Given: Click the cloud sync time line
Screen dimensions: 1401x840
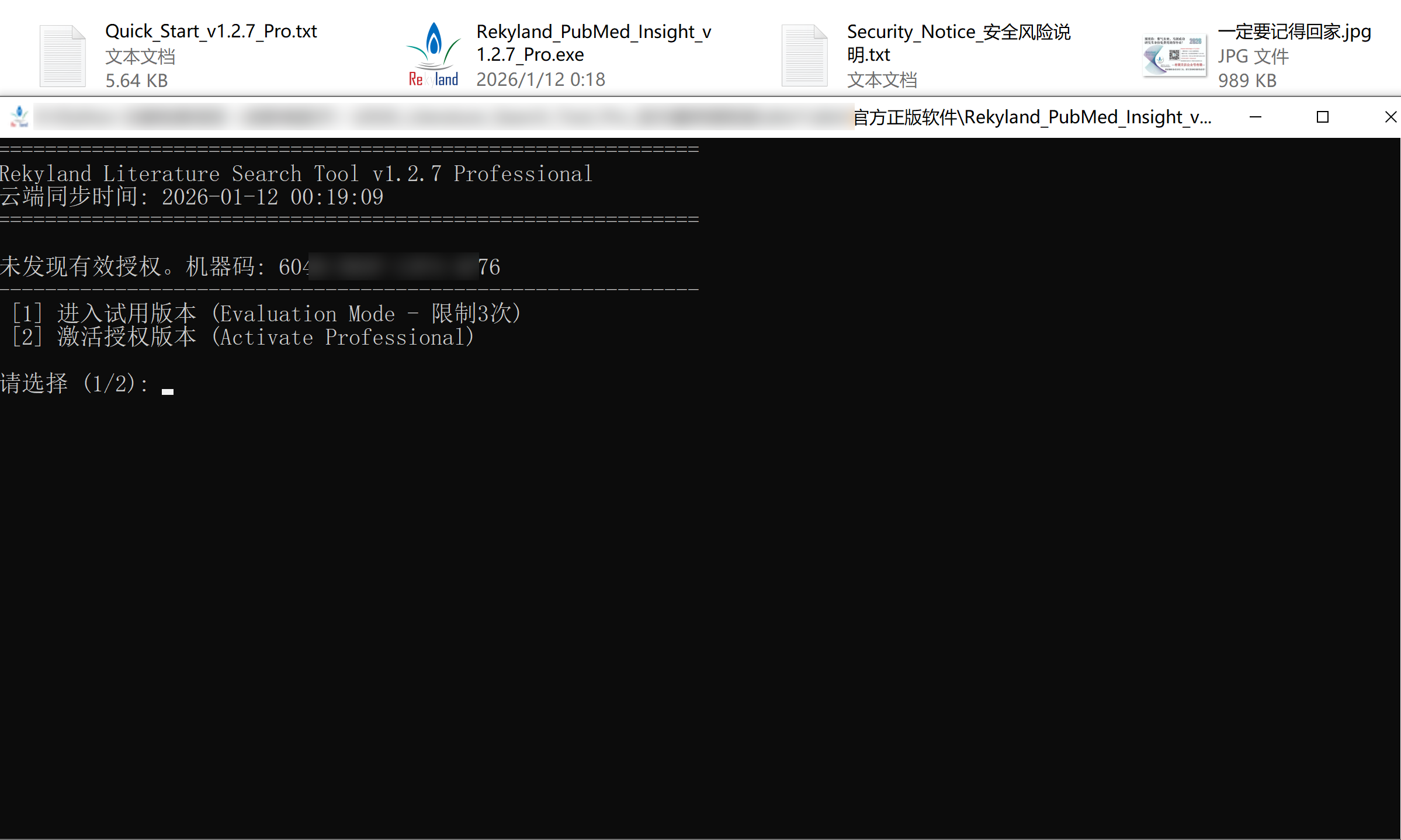Looking at the screenshot, I should [x=192, y=197].
